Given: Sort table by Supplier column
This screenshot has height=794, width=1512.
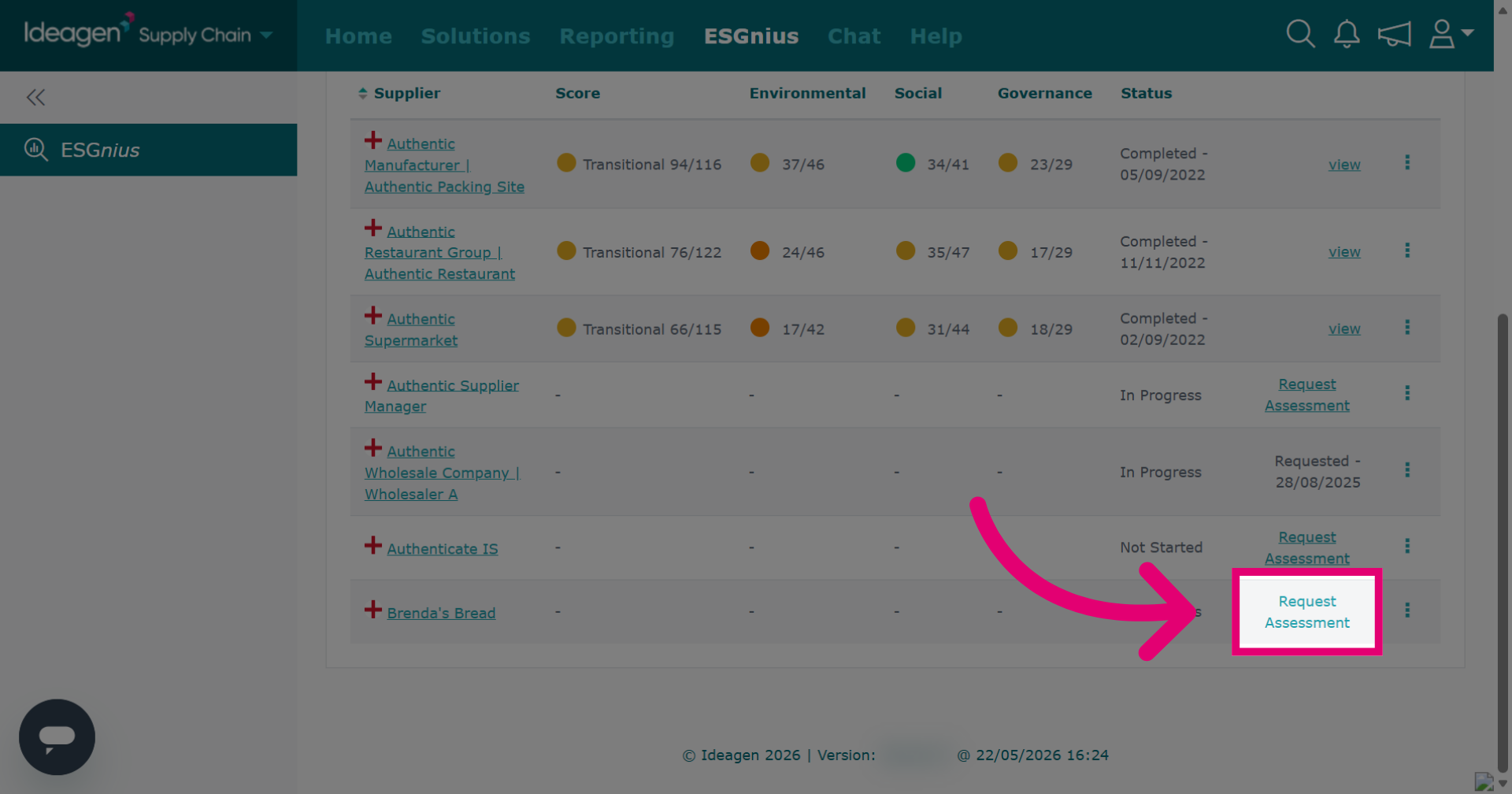Looking at the screenshot, I should [x=399, y=93].
